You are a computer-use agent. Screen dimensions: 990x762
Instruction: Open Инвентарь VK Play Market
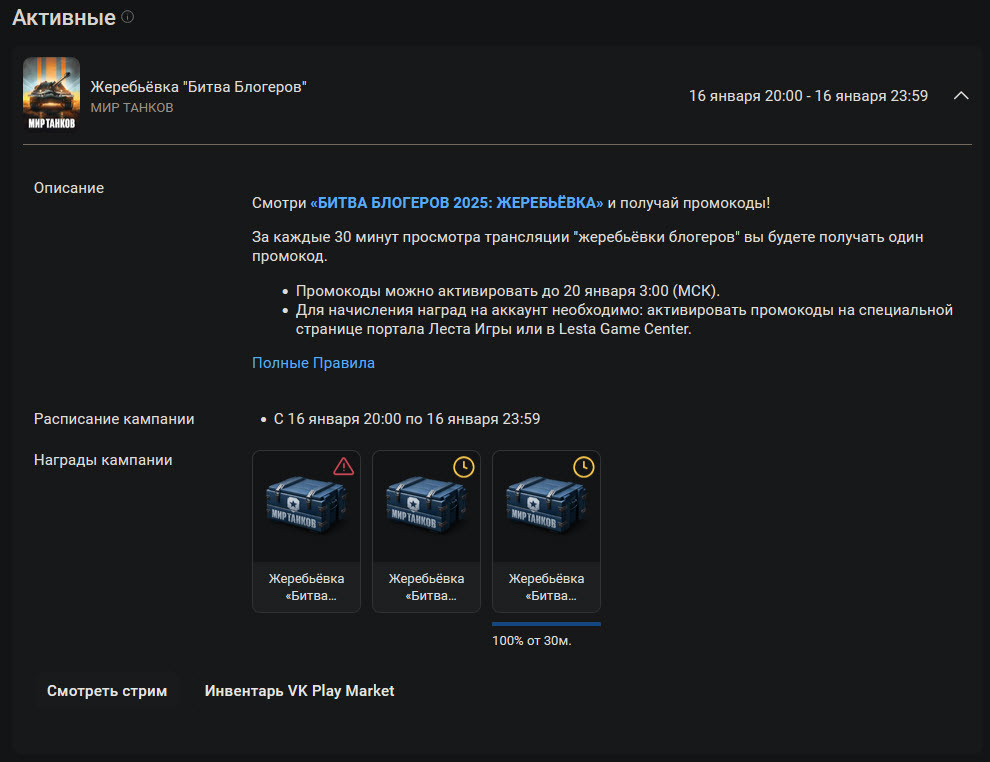299,691
